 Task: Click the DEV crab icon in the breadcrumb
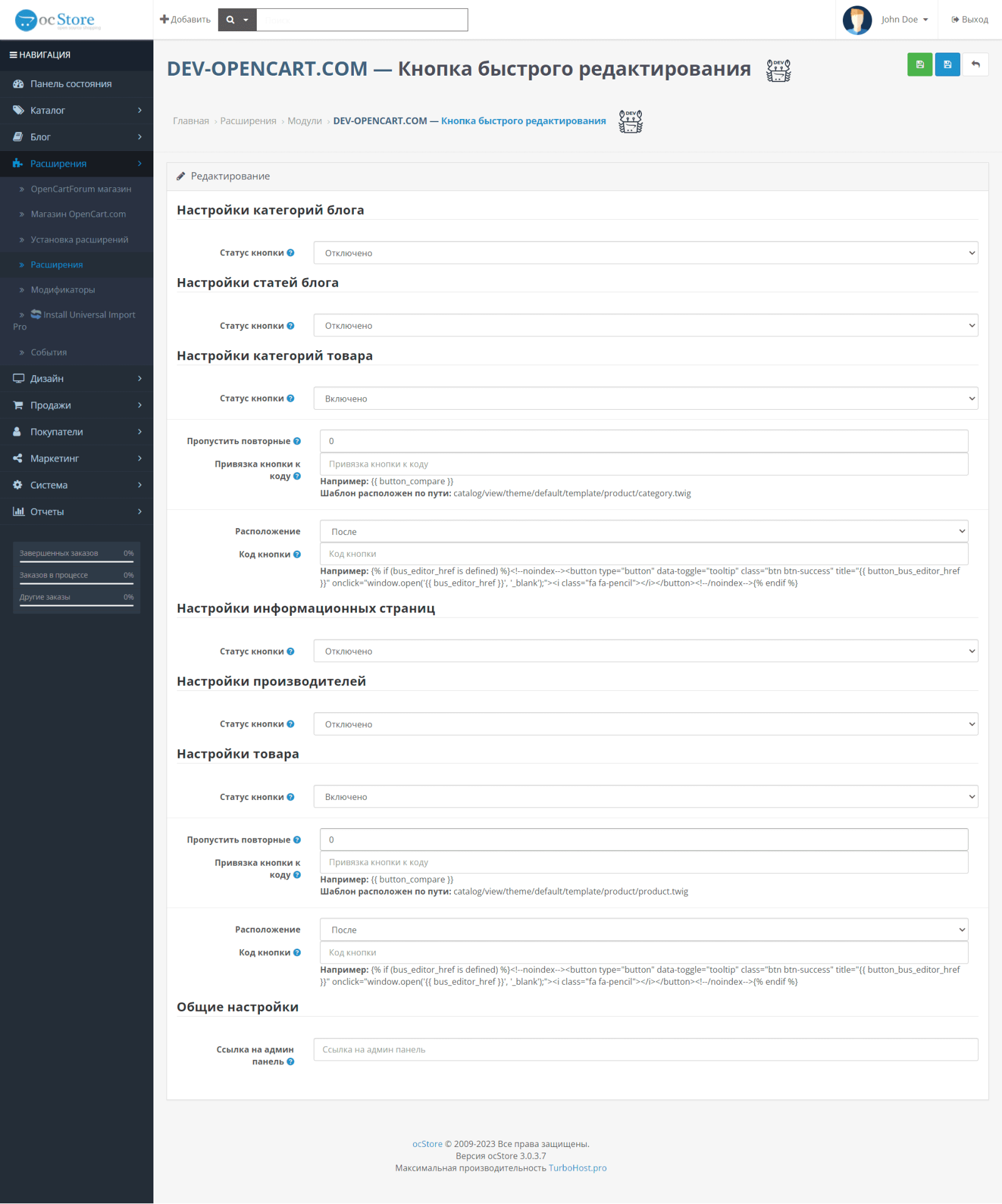(x=631, y=122)
